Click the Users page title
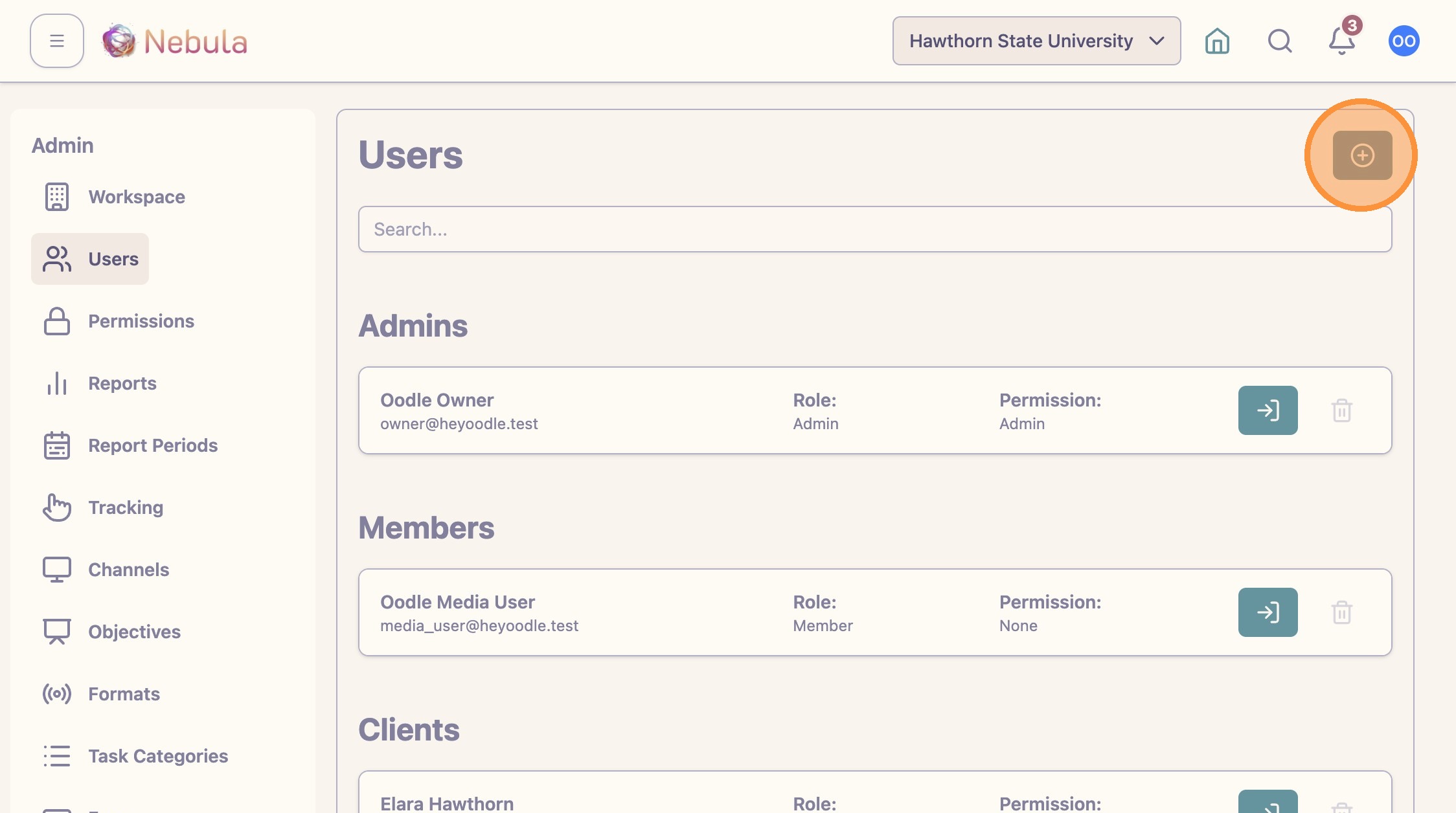1456x813 pixels. pyautogui.click(x=411, y=155)
